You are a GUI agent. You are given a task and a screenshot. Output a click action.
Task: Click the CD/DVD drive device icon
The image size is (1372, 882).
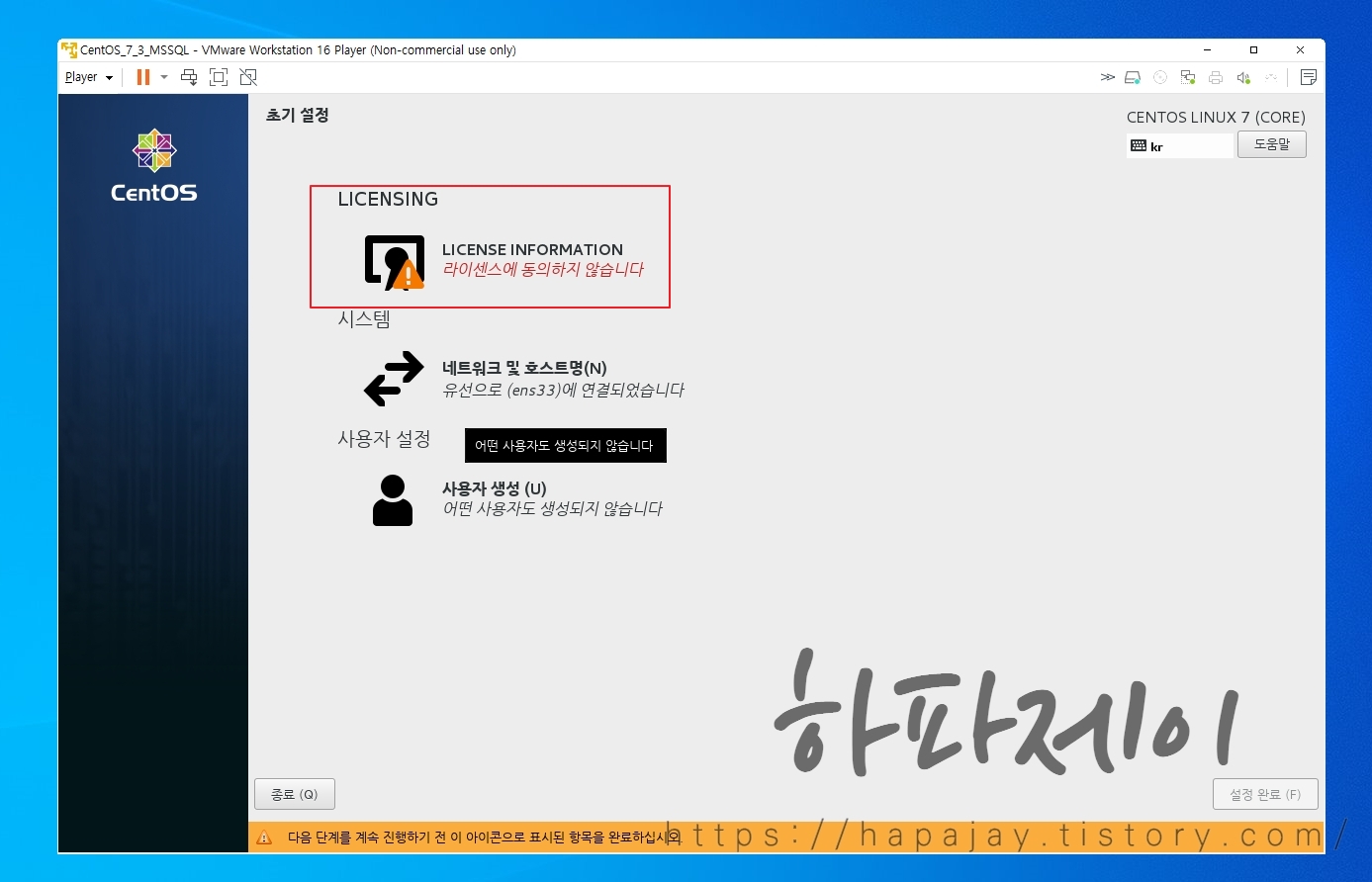pyautogui.click(x=1161, y=77)
